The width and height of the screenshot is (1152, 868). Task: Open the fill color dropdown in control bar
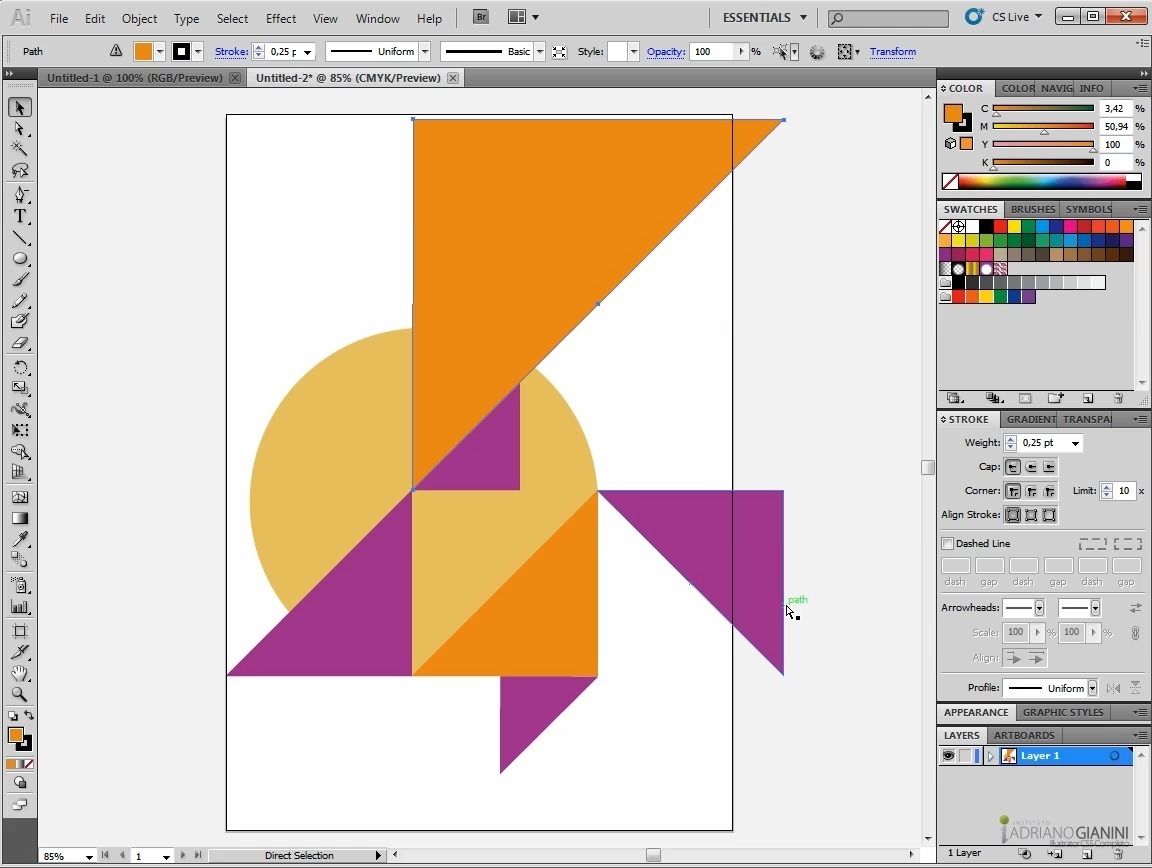point(160,51)
